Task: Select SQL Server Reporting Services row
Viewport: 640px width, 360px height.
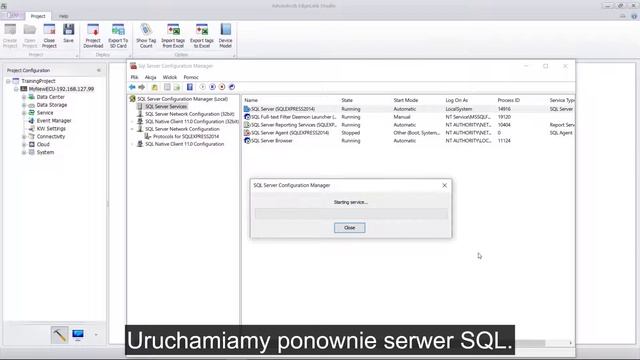Action: (x=408, y=125)
